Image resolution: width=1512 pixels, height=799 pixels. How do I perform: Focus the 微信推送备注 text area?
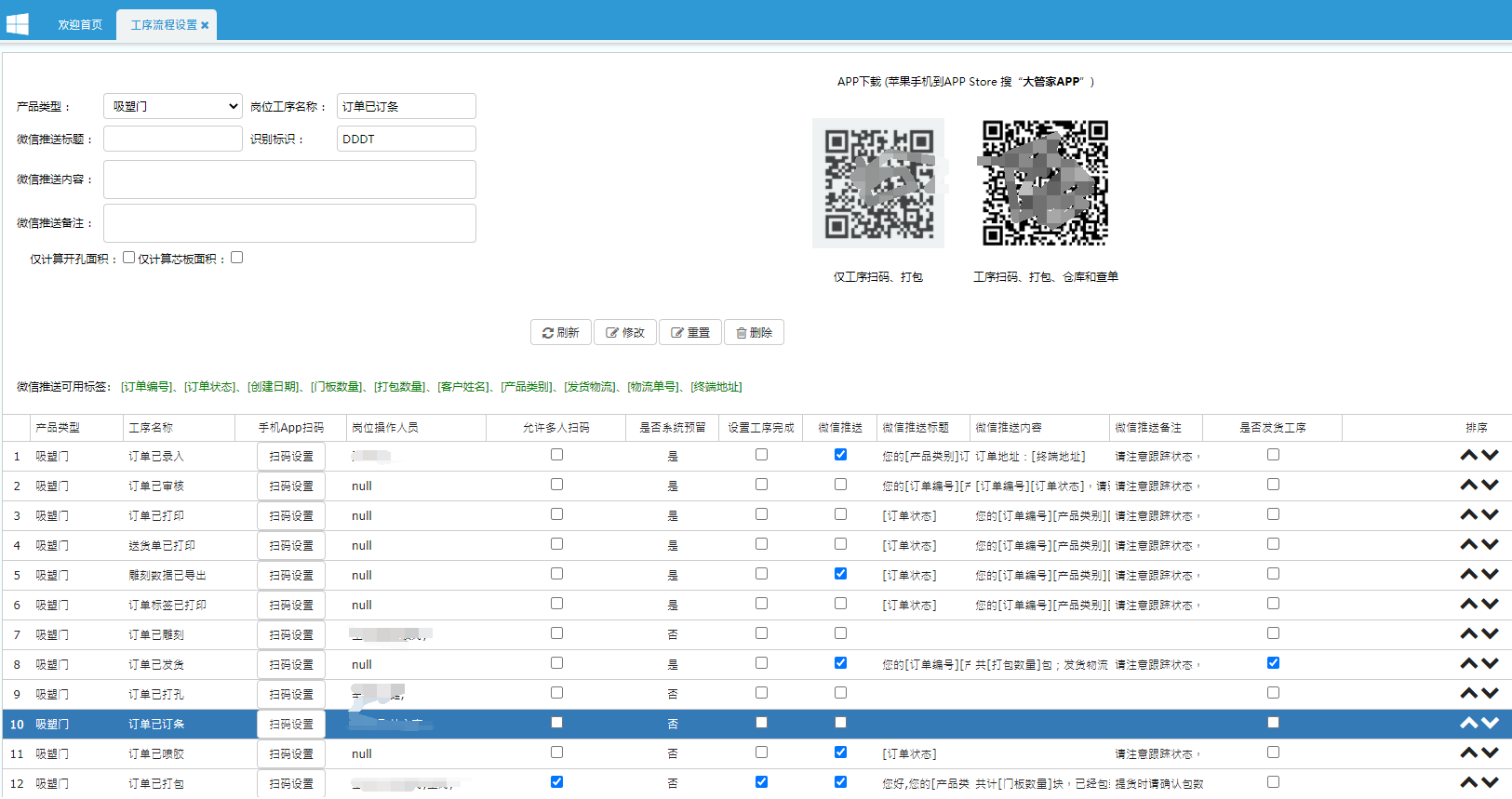point(289,223)
